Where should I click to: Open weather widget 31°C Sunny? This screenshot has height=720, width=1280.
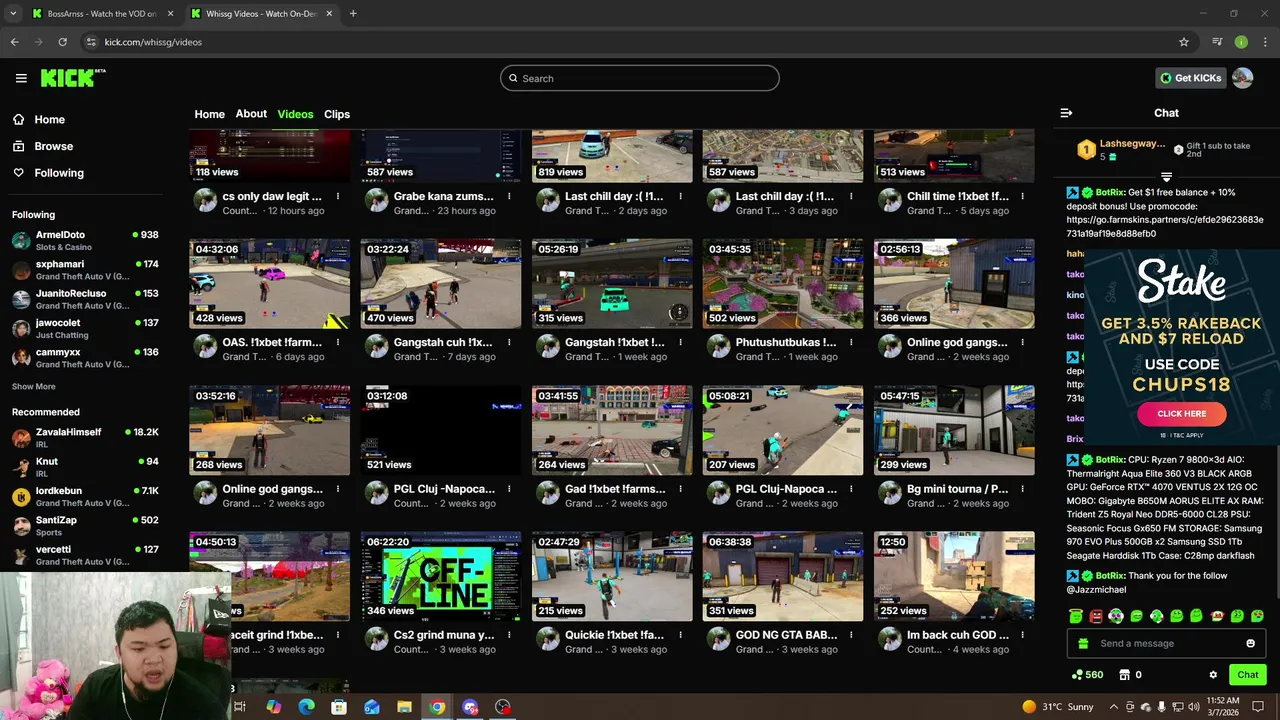point(1059,707)
